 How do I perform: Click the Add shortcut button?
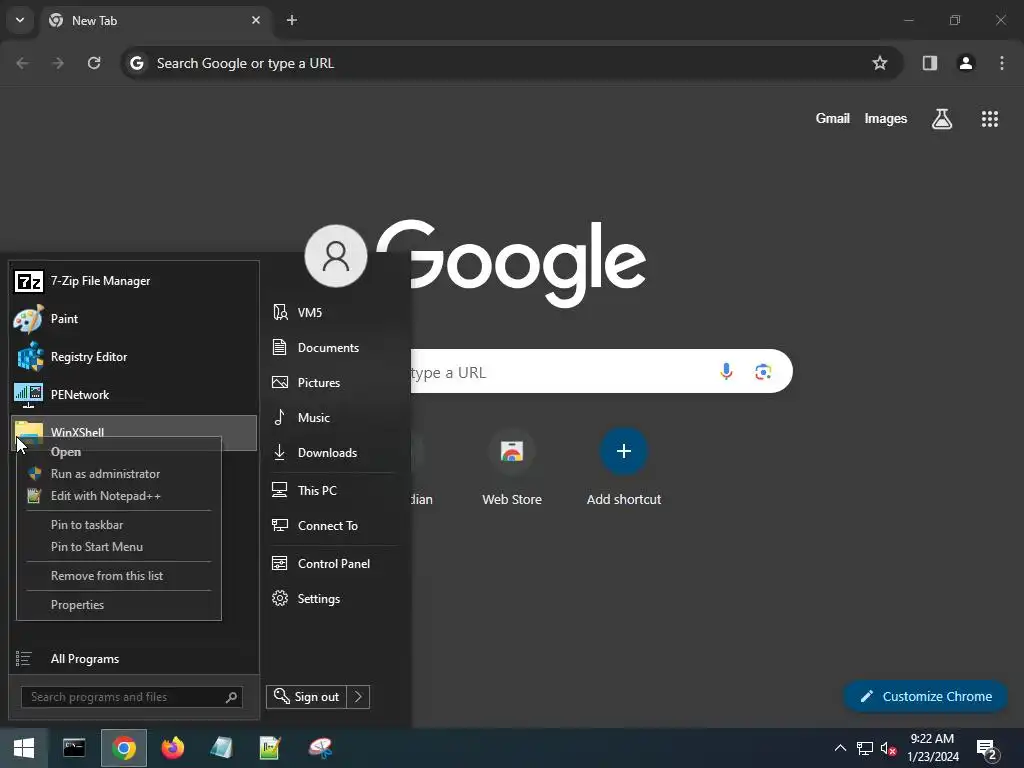[x=624, y=467]
